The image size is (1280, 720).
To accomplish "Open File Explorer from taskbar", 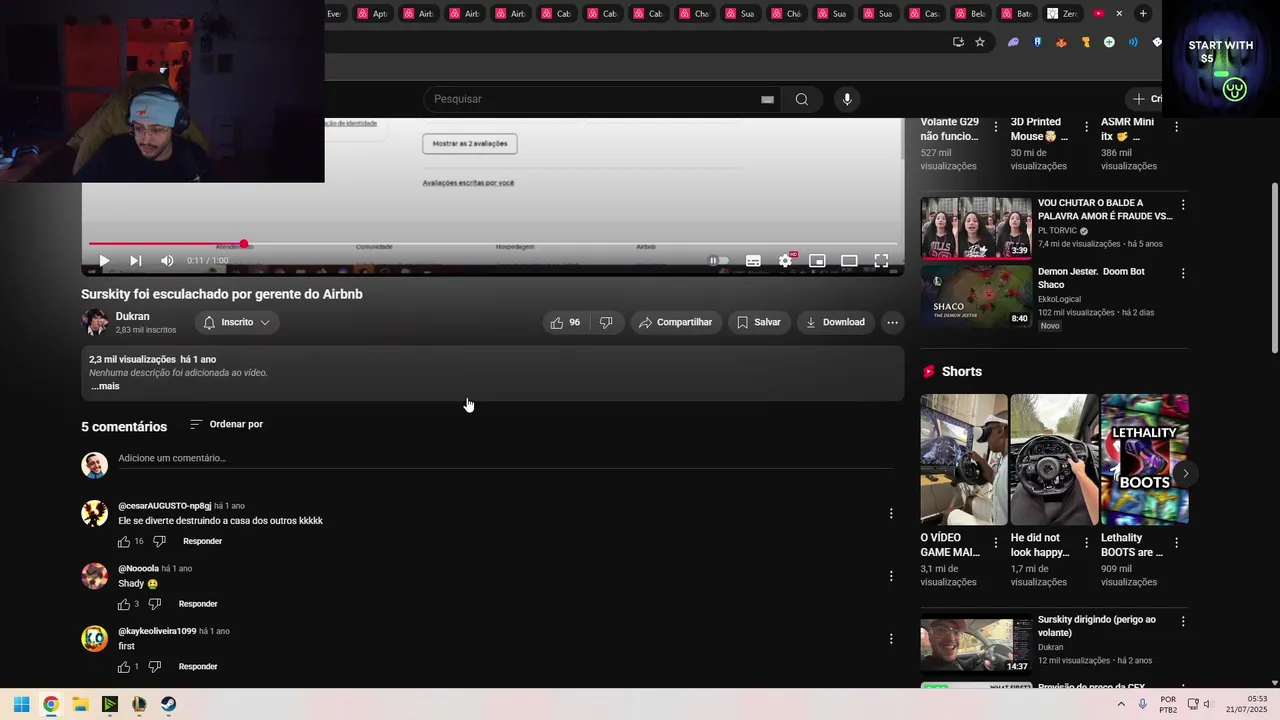I will click(80, 704).
